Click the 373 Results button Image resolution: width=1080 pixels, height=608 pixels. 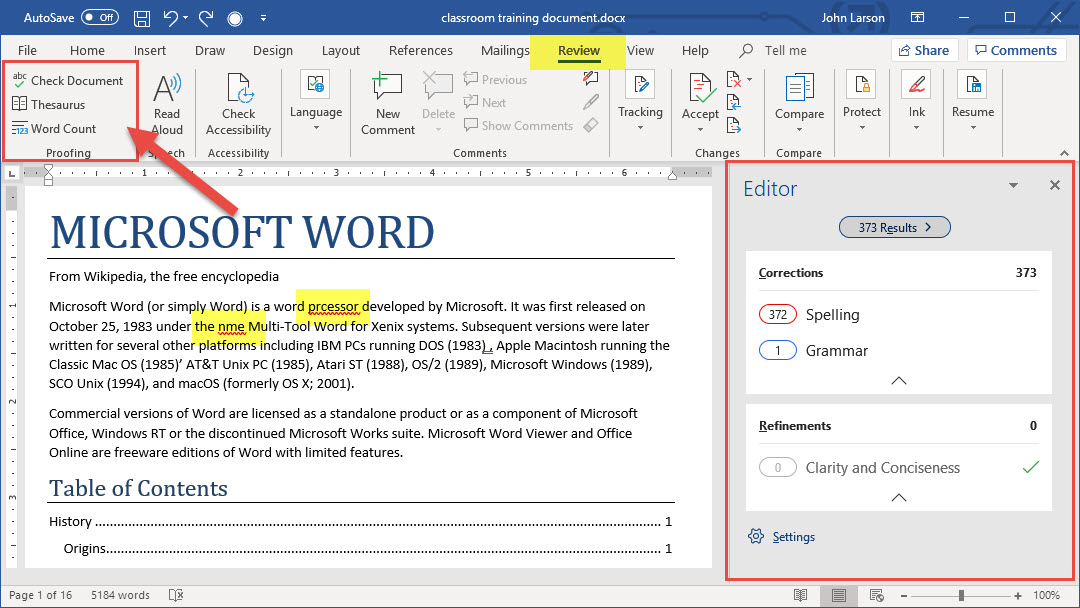tap(895, 227)
